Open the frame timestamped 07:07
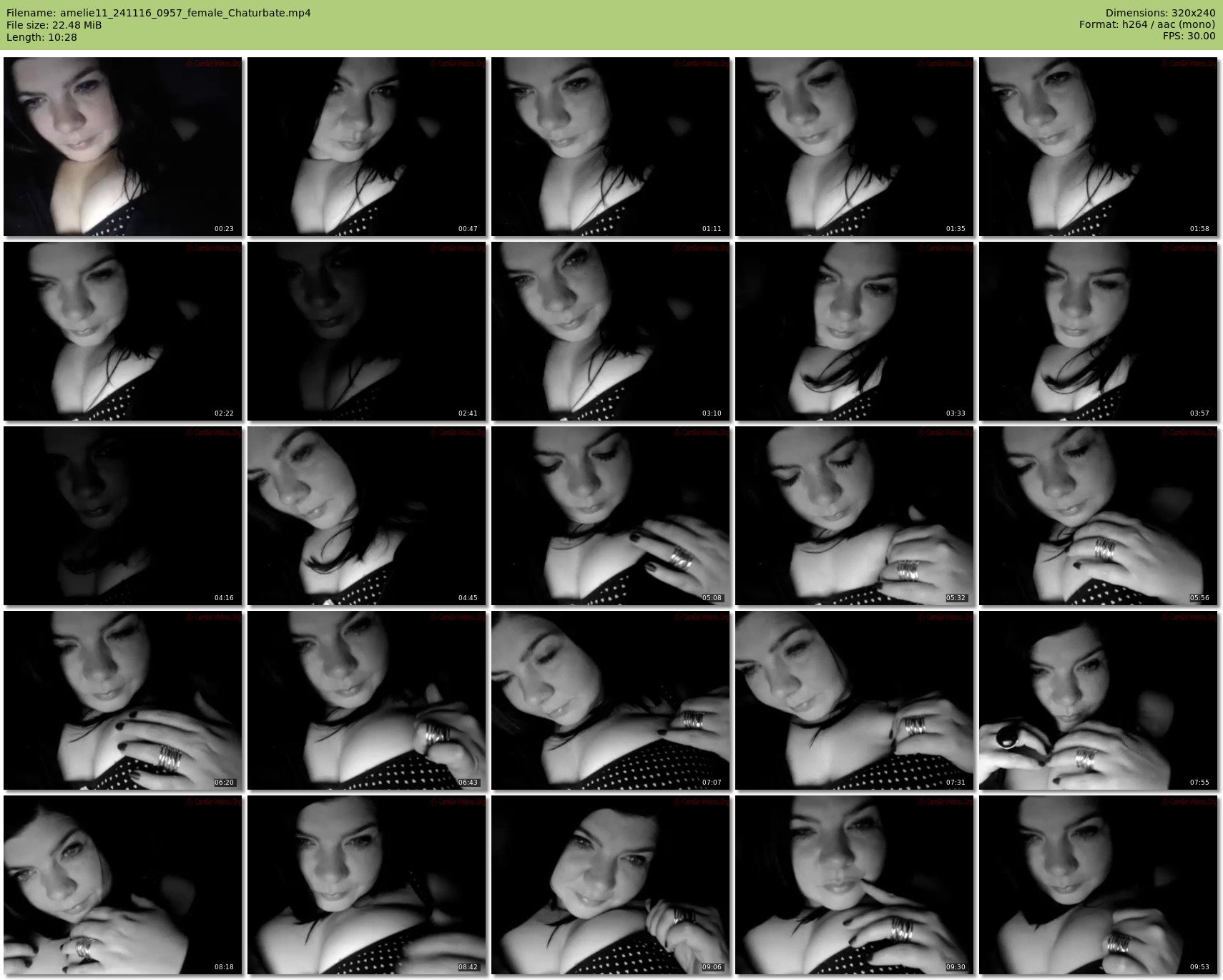 point(610,700)
